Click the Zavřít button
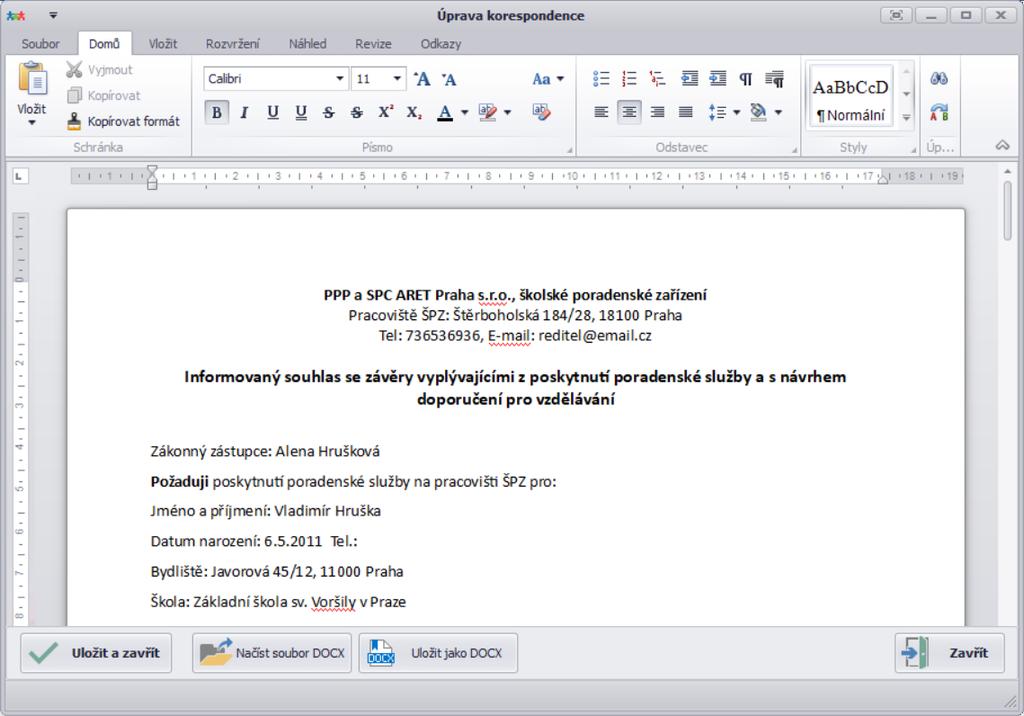Viewport: 1024px width, 716px height. point(950,653)
